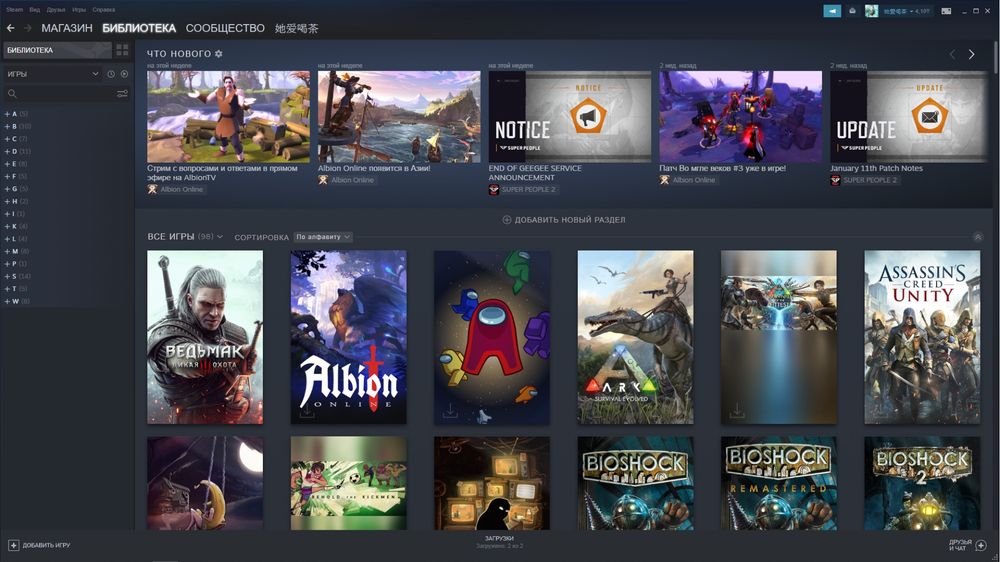Open the notifications inbox icon
Image resolution: width=1000 pixels, height=562 pixels.
(x=852, y=11)
